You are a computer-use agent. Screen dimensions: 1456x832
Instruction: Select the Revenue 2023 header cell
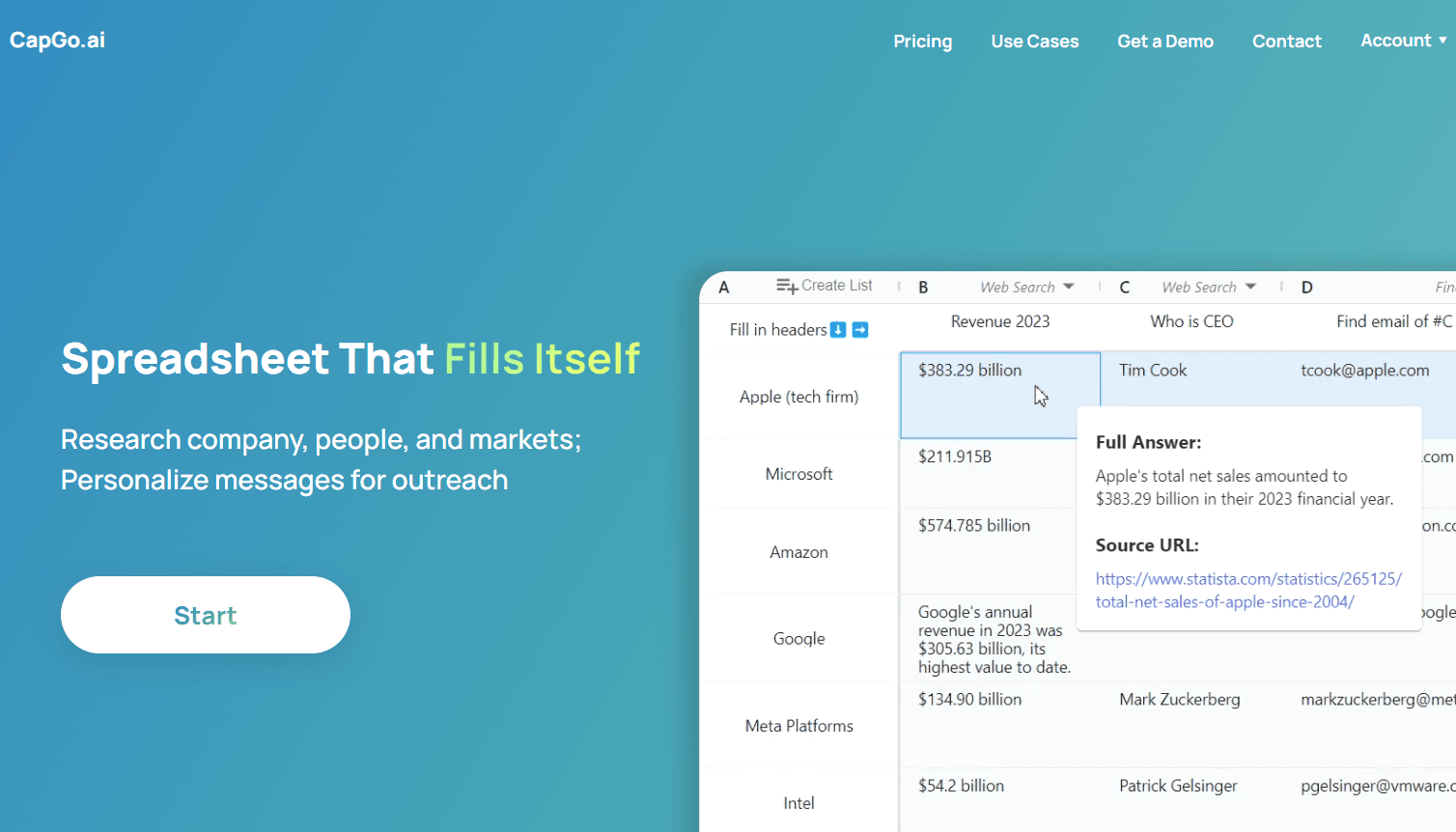pyautogui.click(x=999, y=322)
